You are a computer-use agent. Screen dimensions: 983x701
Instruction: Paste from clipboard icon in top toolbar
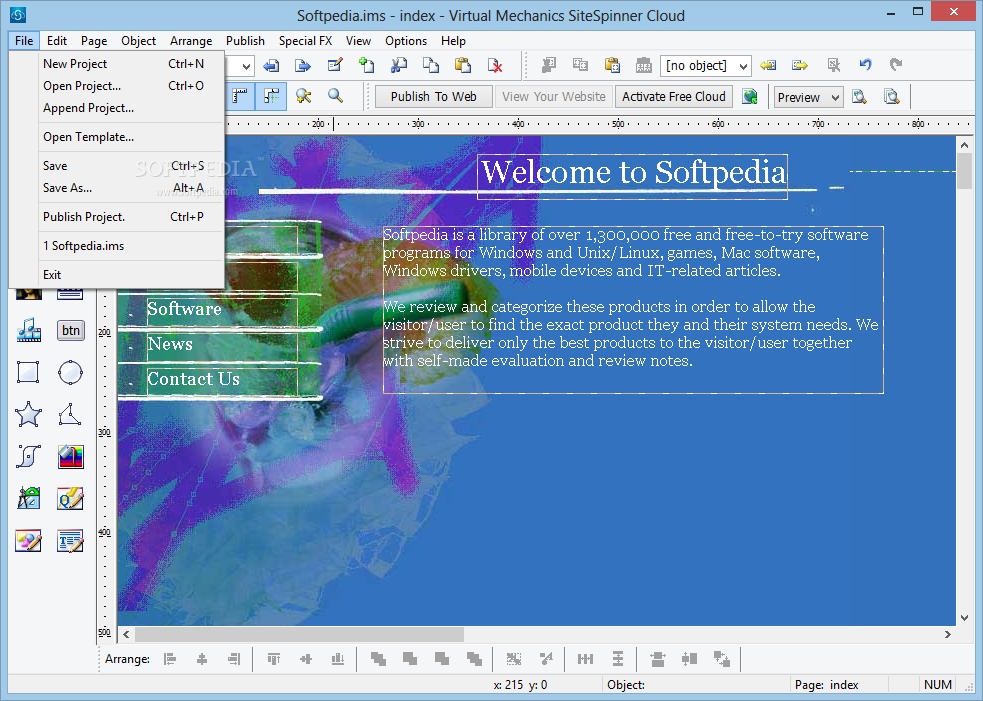[x=463, y=65]
